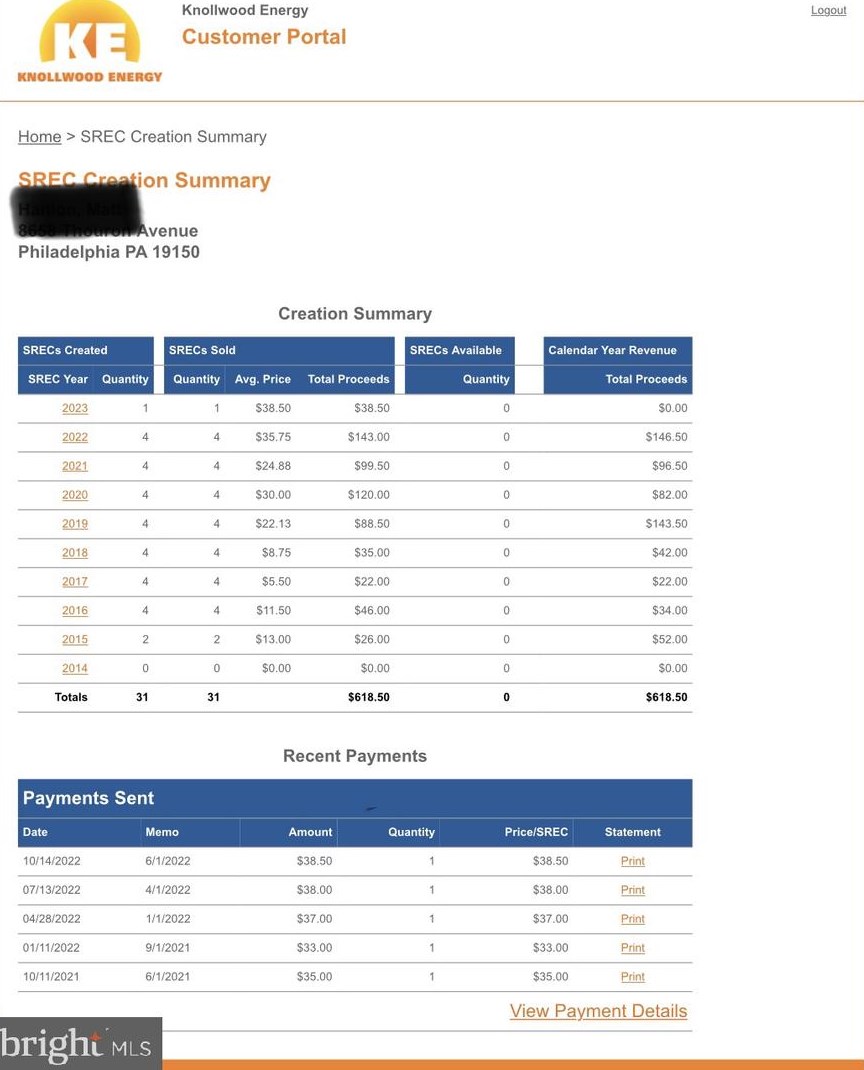
Task: Print statement for 01/11/2022 payment
Action: tap(632, 948)
